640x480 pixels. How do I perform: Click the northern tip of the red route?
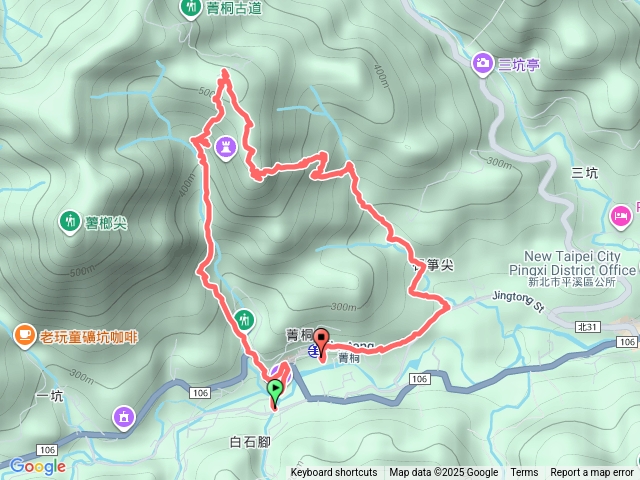click(225, 73)
